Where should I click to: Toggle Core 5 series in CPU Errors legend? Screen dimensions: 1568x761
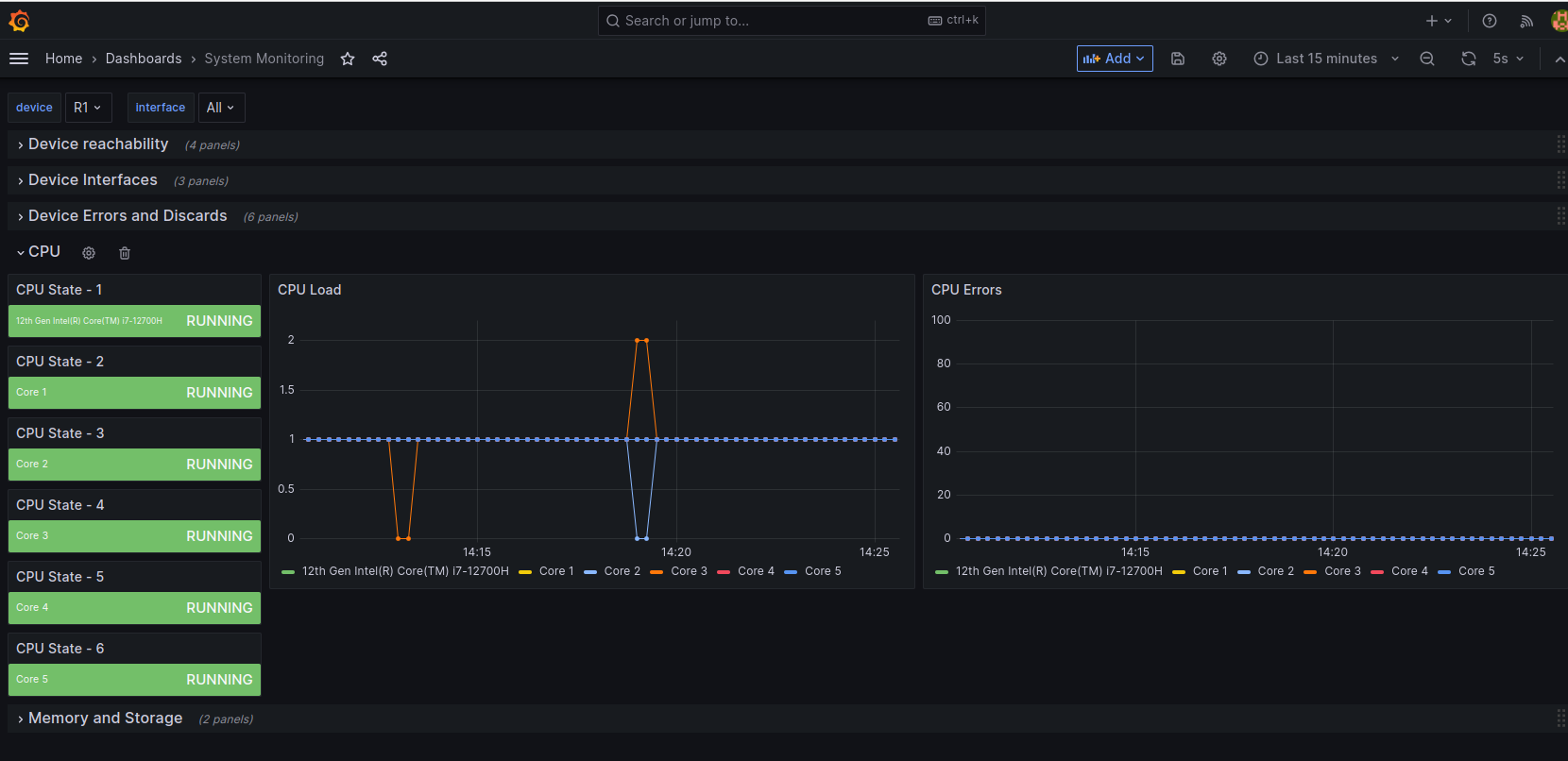1476,571
